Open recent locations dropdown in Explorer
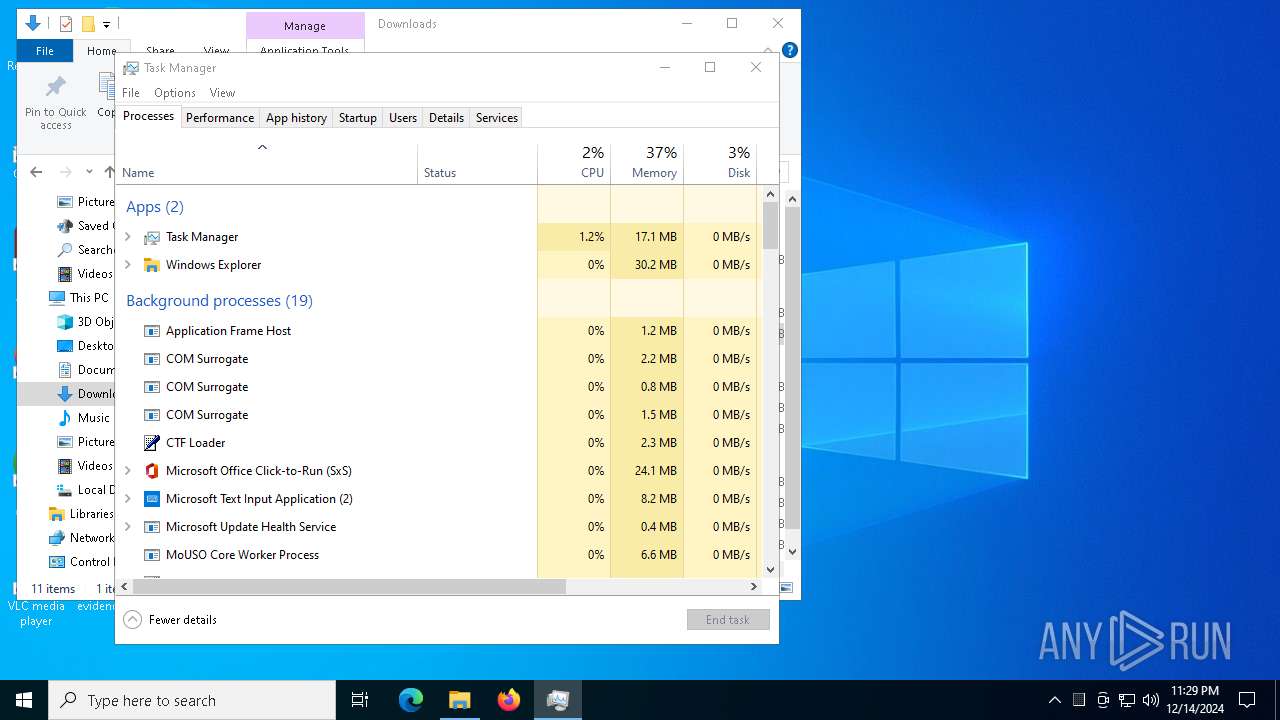 click(x=89, y=172)
